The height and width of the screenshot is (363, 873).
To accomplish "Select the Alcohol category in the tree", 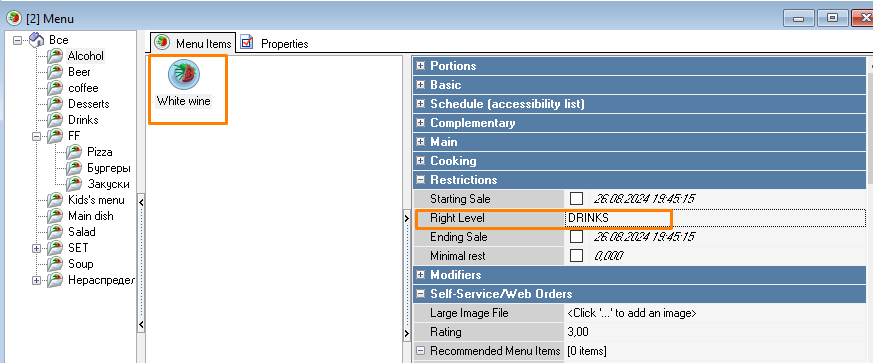I will coord(86,56).
